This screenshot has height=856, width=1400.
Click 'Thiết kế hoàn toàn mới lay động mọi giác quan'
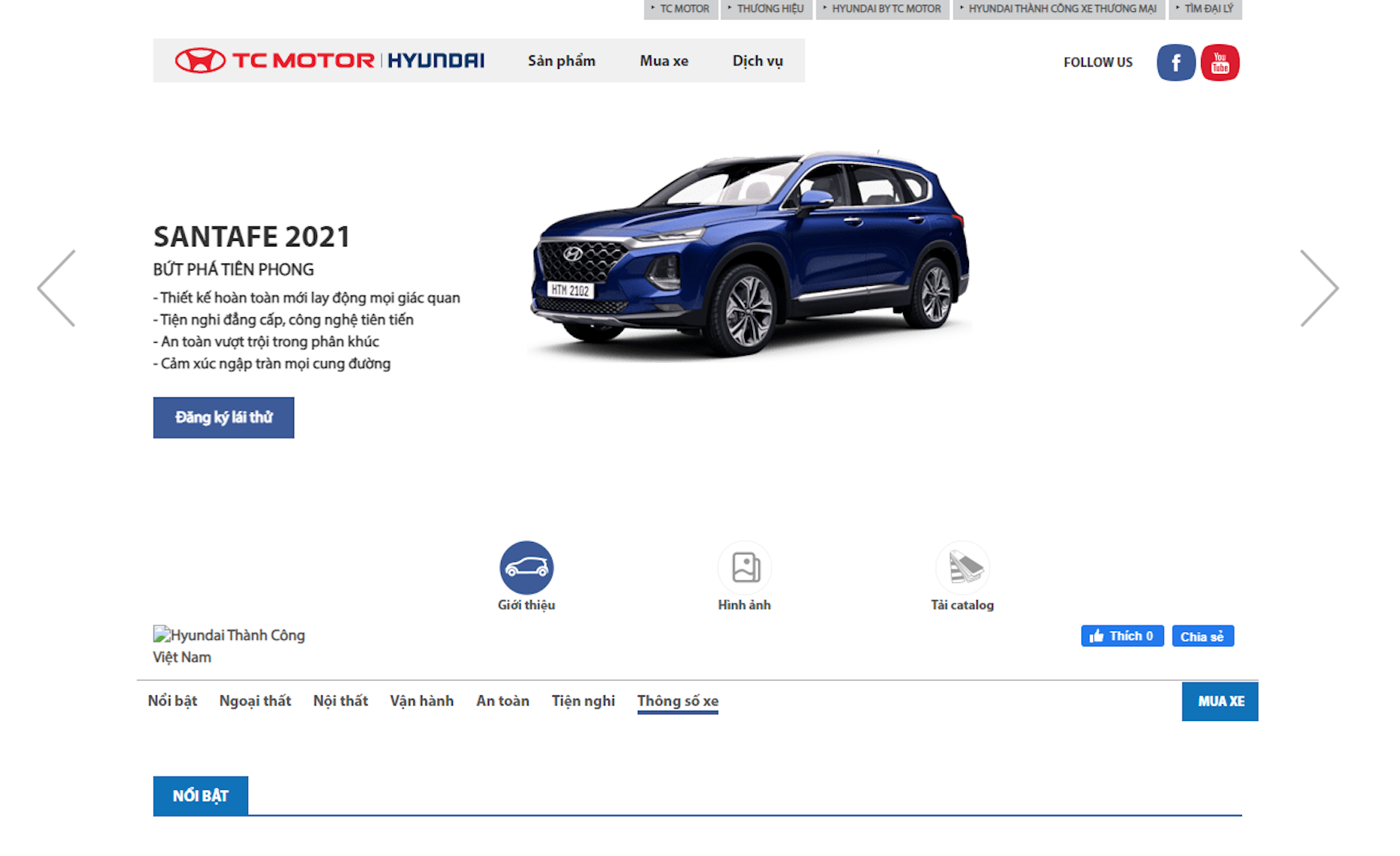point(307,298)
